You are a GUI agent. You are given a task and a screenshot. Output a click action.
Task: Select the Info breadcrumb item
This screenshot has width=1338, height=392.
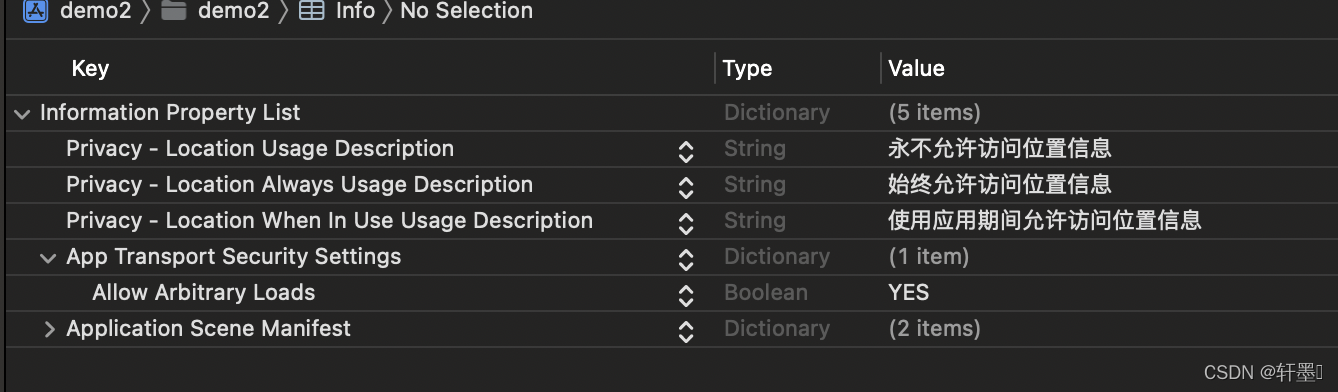[x=355, y=11]
